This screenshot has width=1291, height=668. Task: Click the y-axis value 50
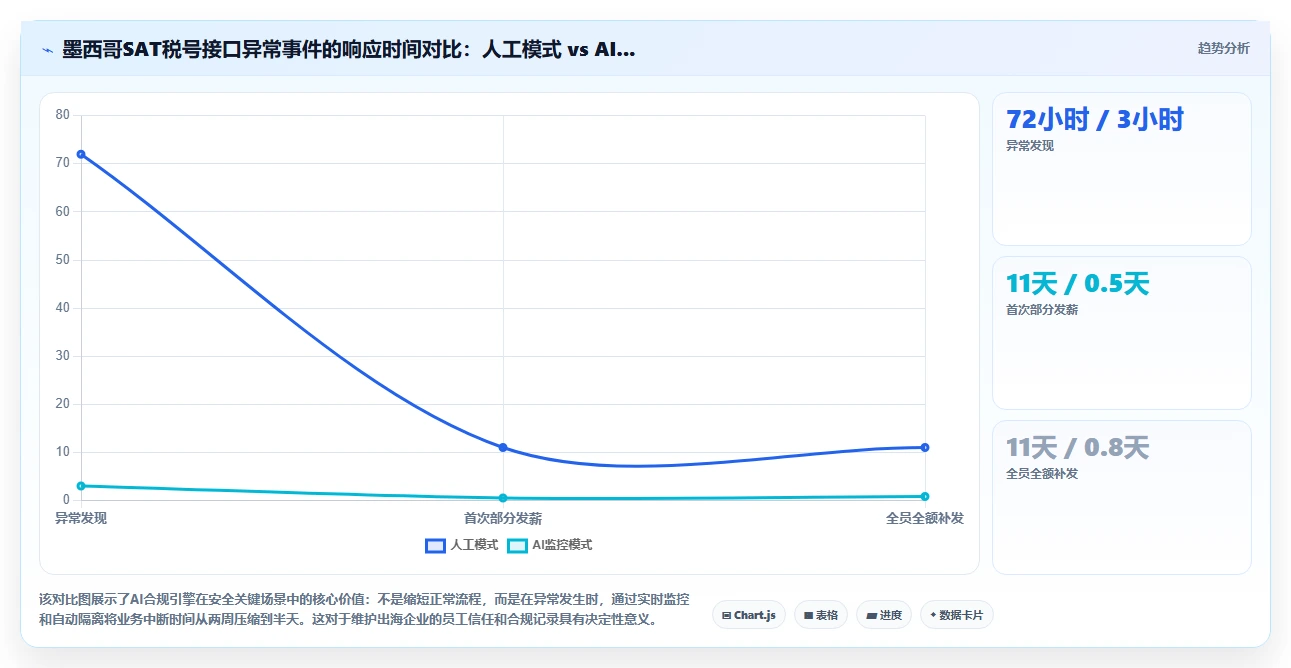click(x=63, y=260)
